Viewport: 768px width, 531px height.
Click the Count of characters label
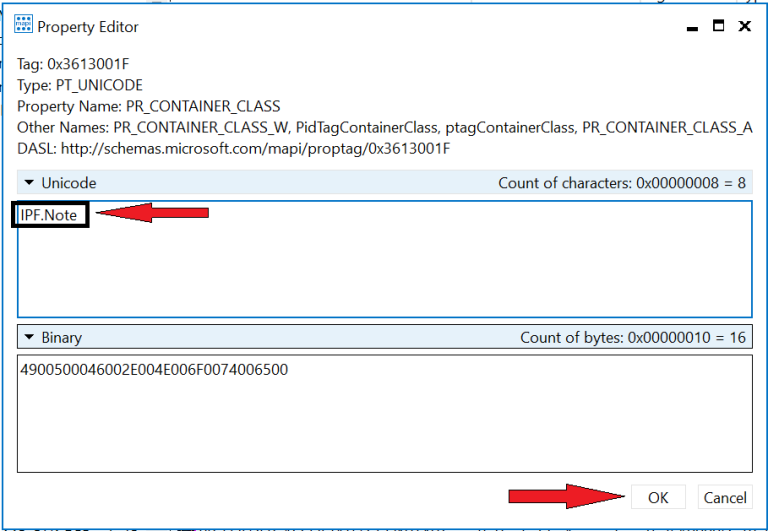[x=622, y=183]
